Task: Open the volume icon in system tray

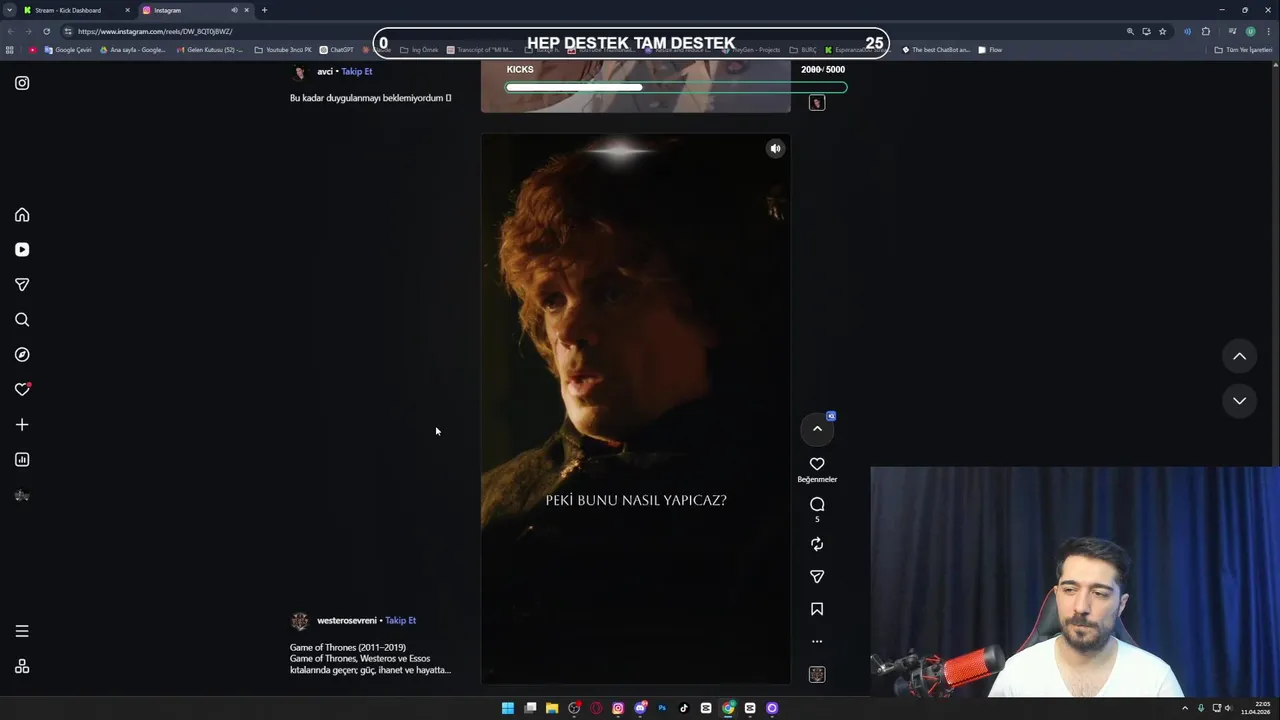Action: click(1228, 708)
